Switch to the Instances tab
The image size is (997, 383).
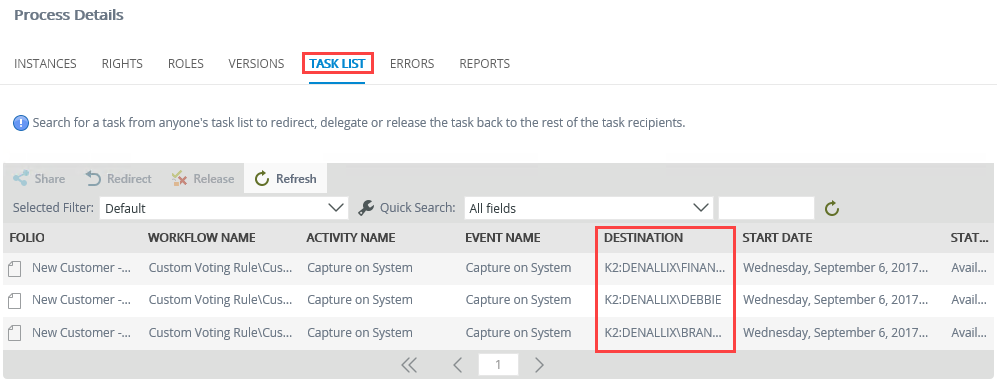[45, 64]
